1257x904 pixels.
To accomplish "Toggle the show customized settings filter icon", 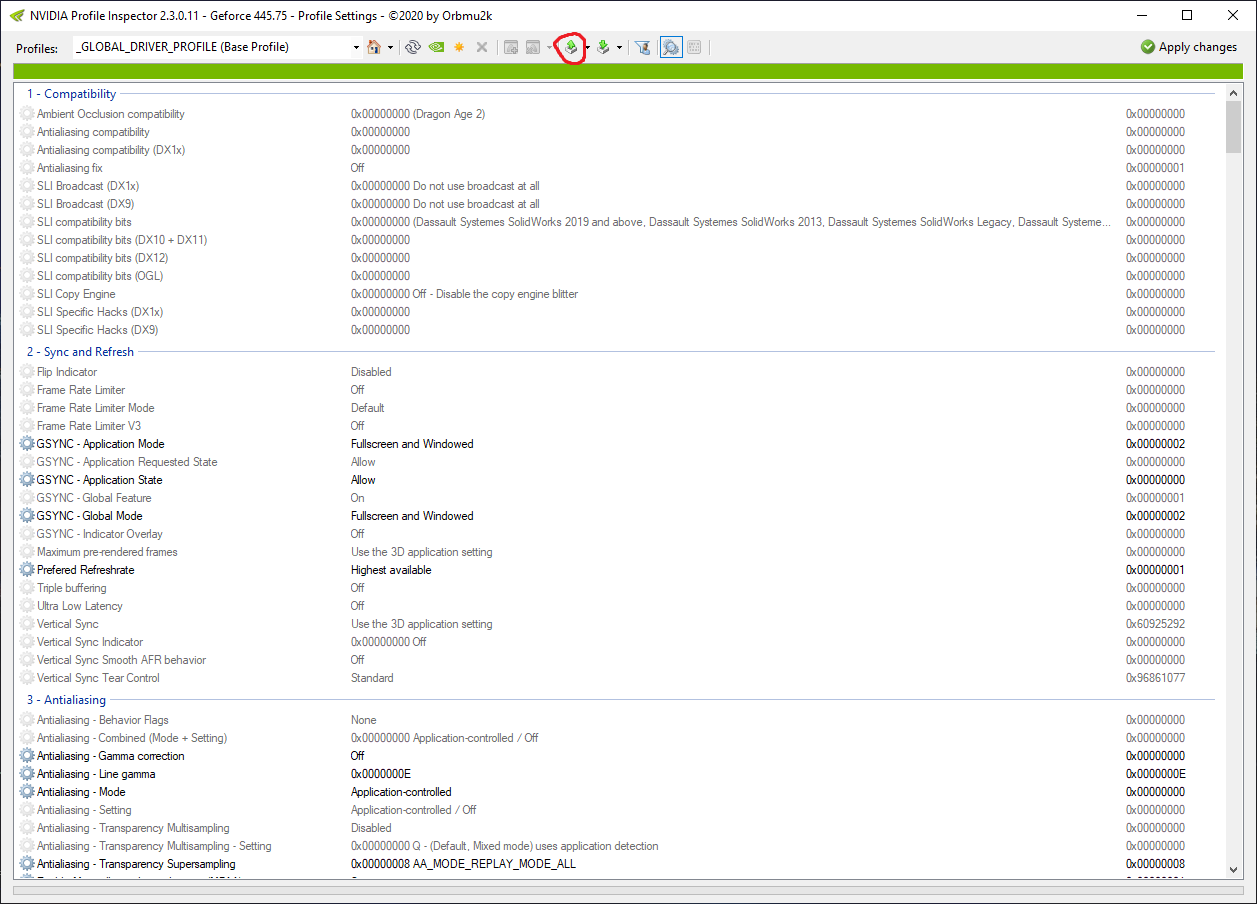I will point(643,47).
